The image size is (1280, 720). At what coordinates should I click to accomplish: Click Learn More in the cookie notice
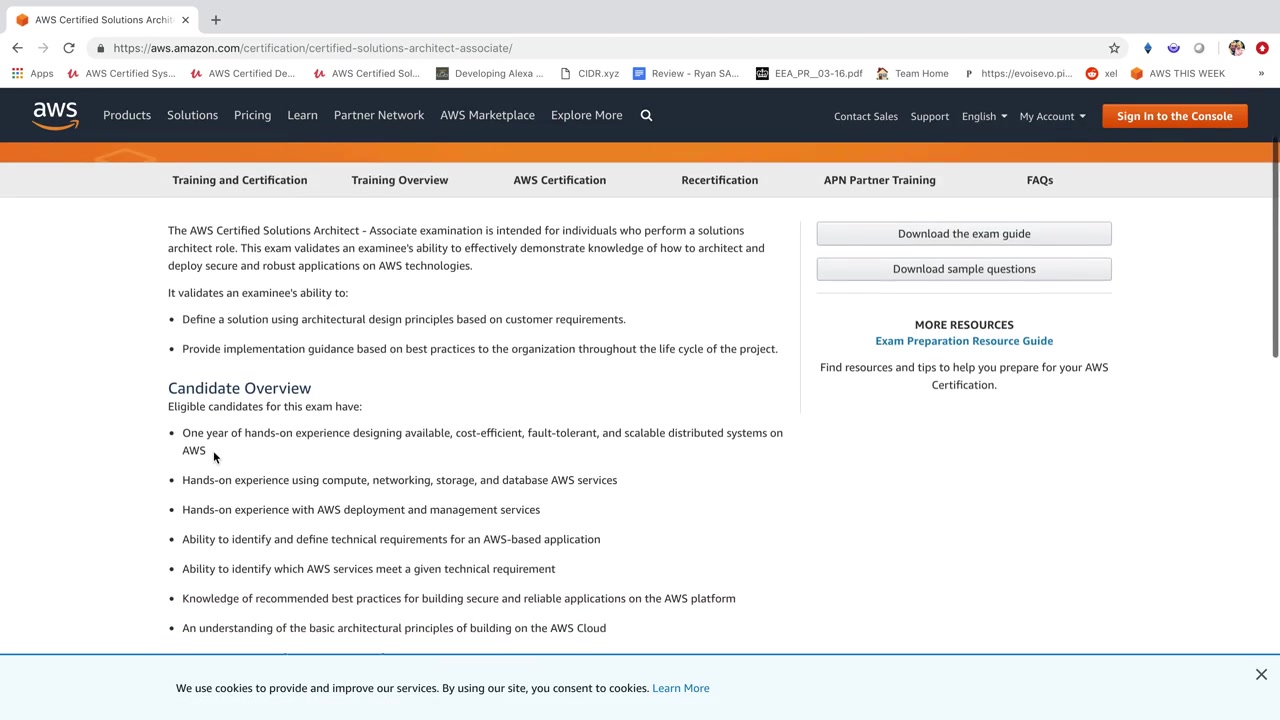[x=681, y=688]
